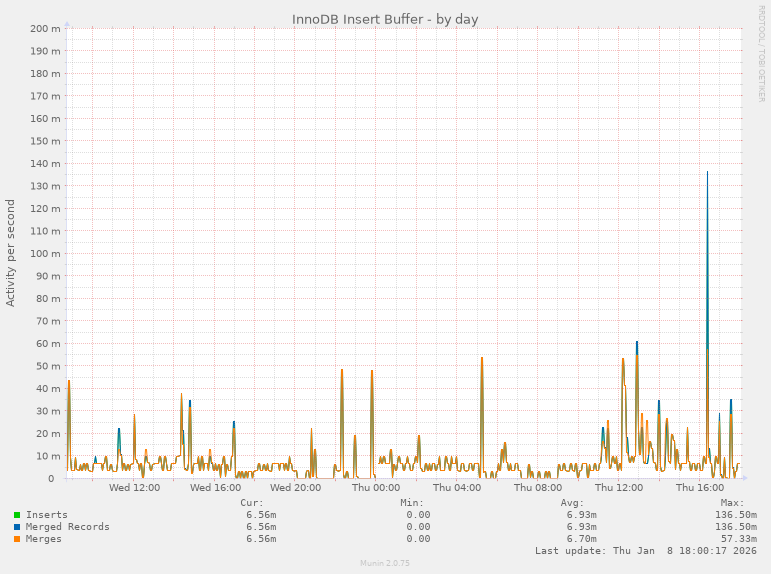Select the 'Inserts' legend label
The image size is (771, 574).
(x=47, y=515)
